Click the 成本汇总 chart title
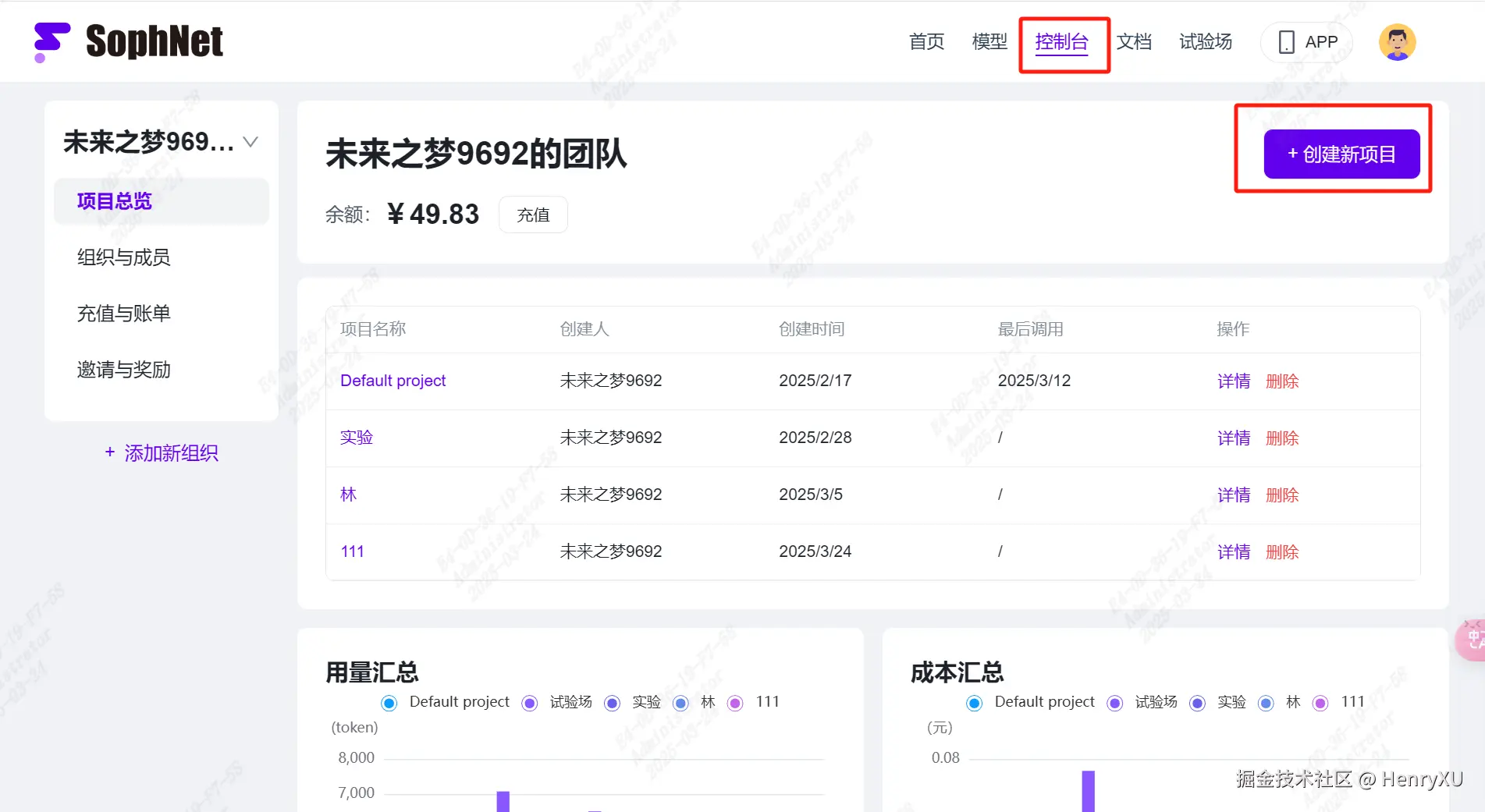This screenshot has height=812, width=1485. coord(957,672)
